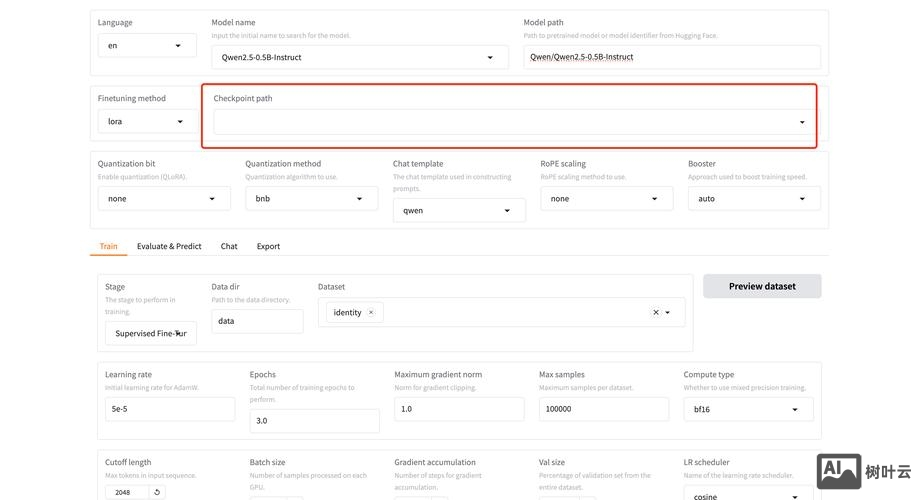The height and width of the screenshot is (500, 919).
Task: Click the Model name dropdown arrow
Action: click(x=490, y=57)
